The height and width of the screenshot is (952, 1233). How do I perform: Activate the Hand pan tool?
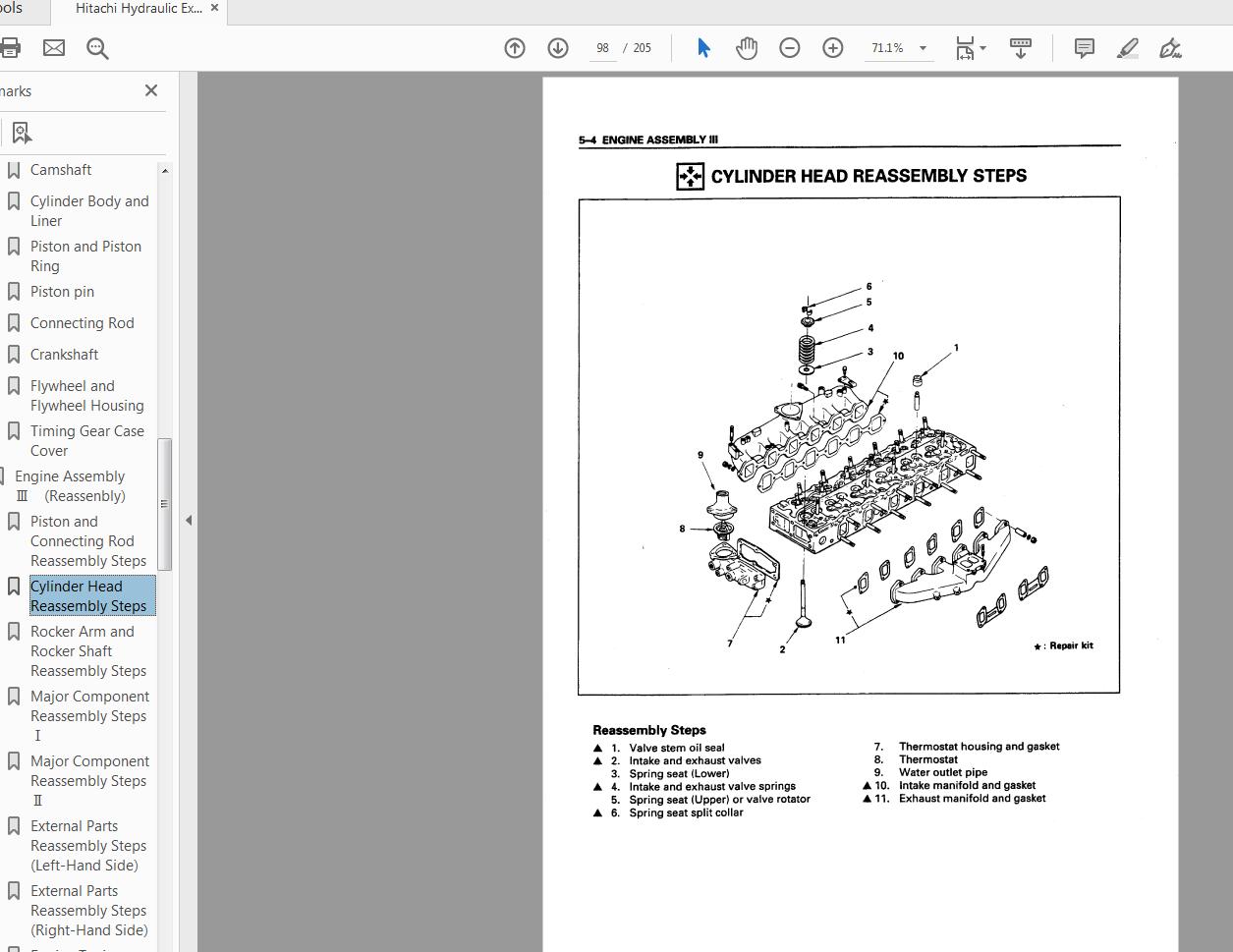click(x=747, y=48)
